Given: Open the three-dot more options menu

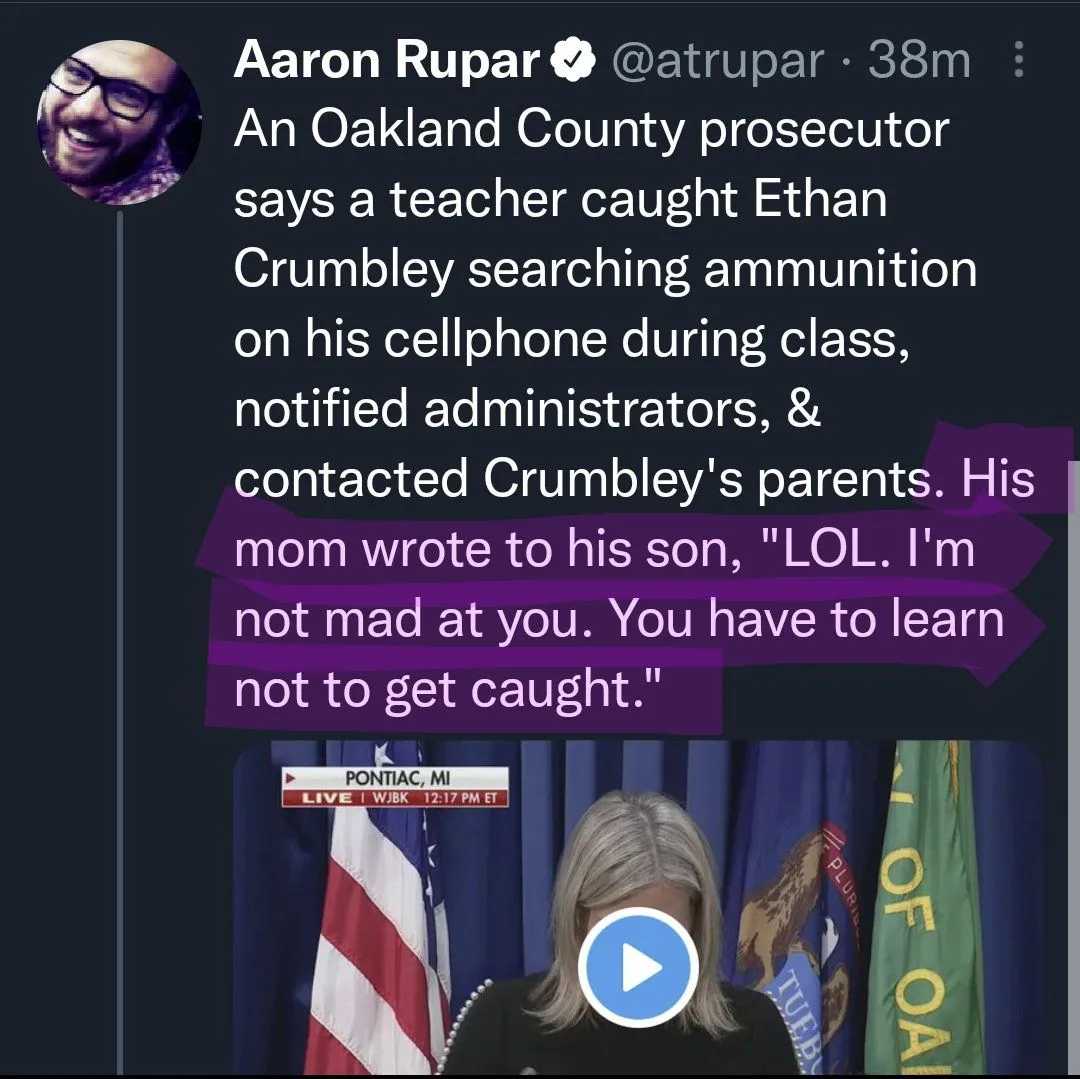Looking at the screenshot, I should click(x=1019, y=62).
